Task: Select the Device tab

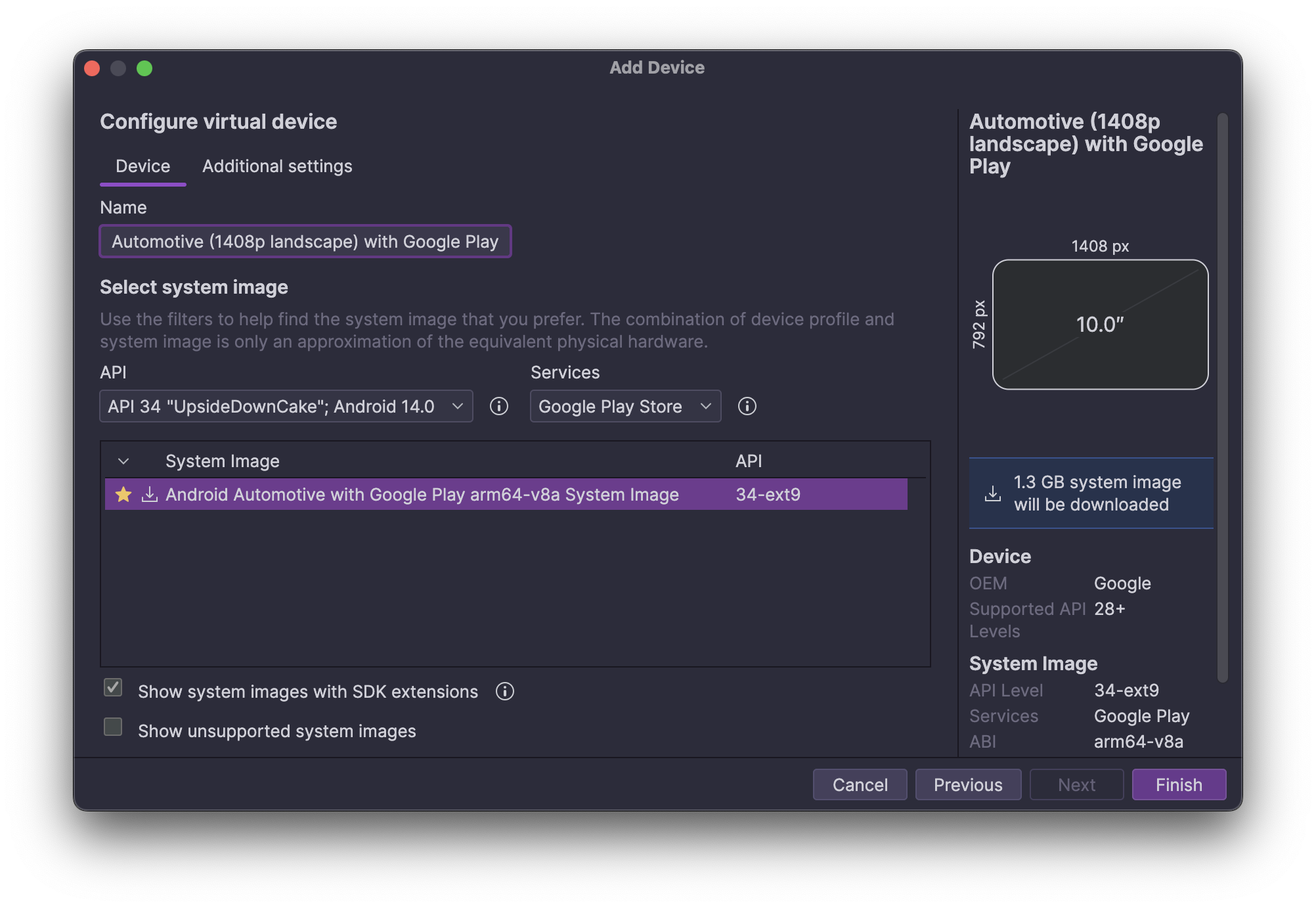Action: click(x=143, y=166)
